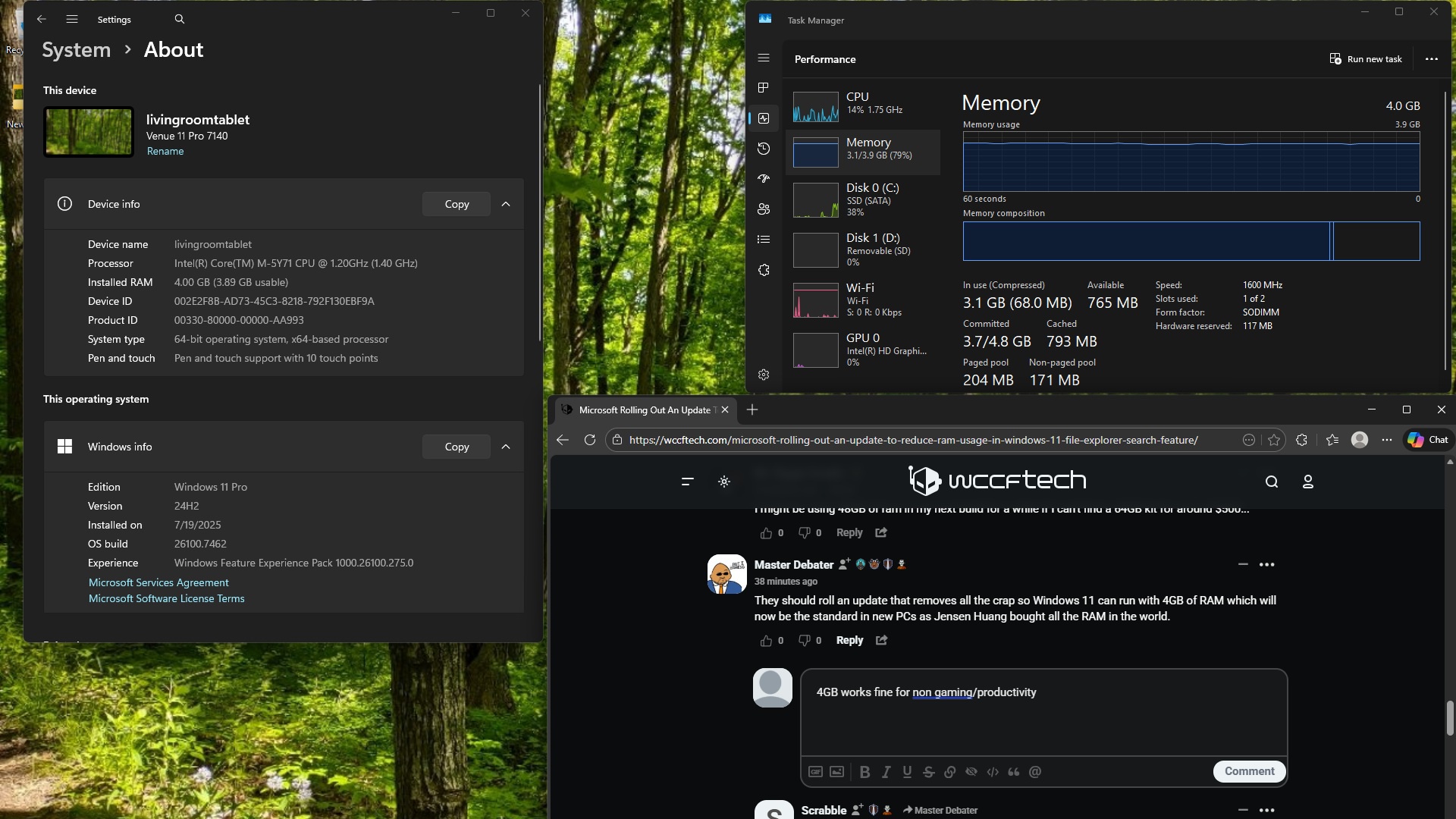The image size is (1456, 819).
Task: Insert blockquote in comment editor
Action: point(1014,771)
